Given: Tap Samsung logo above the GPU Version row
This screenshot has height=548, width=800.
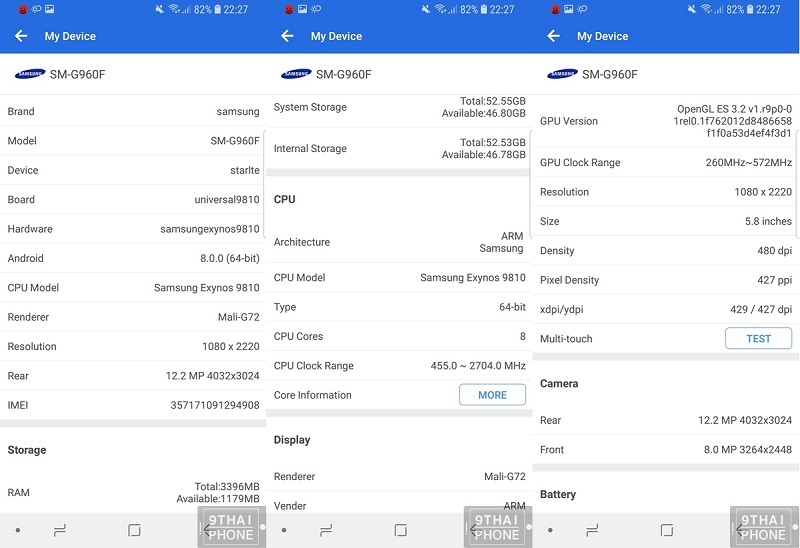Looking at the screenshot, I should point(562,74).
